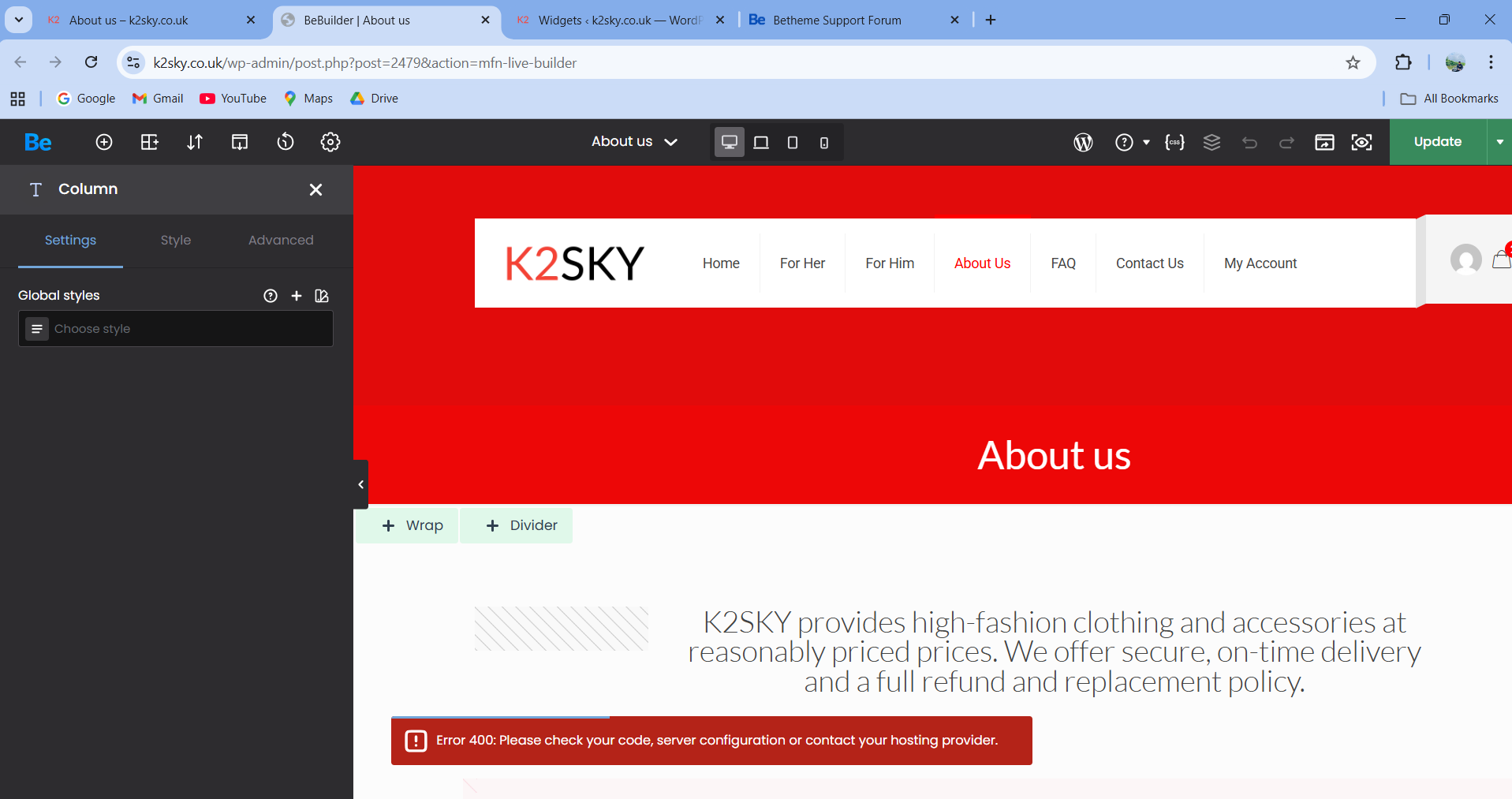
Task: Open the tab search dropdown arrow
Action: [19, 20]
